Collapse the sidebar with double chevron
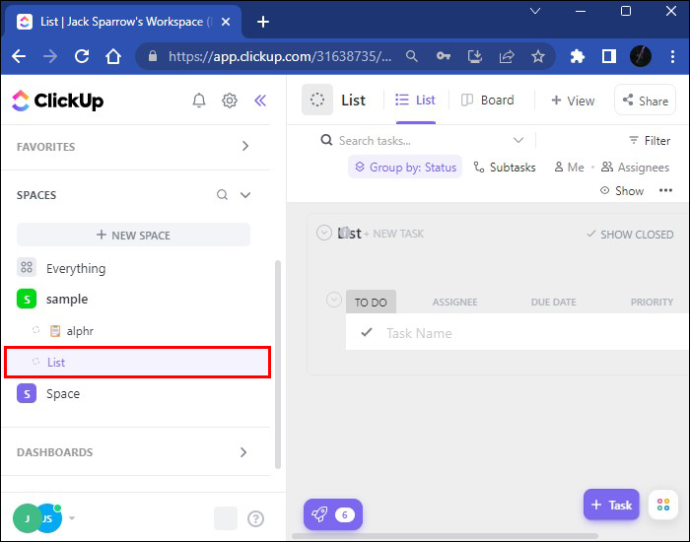Screen dimensions: 690x542 pyautogui.click(x=260, y=100)
